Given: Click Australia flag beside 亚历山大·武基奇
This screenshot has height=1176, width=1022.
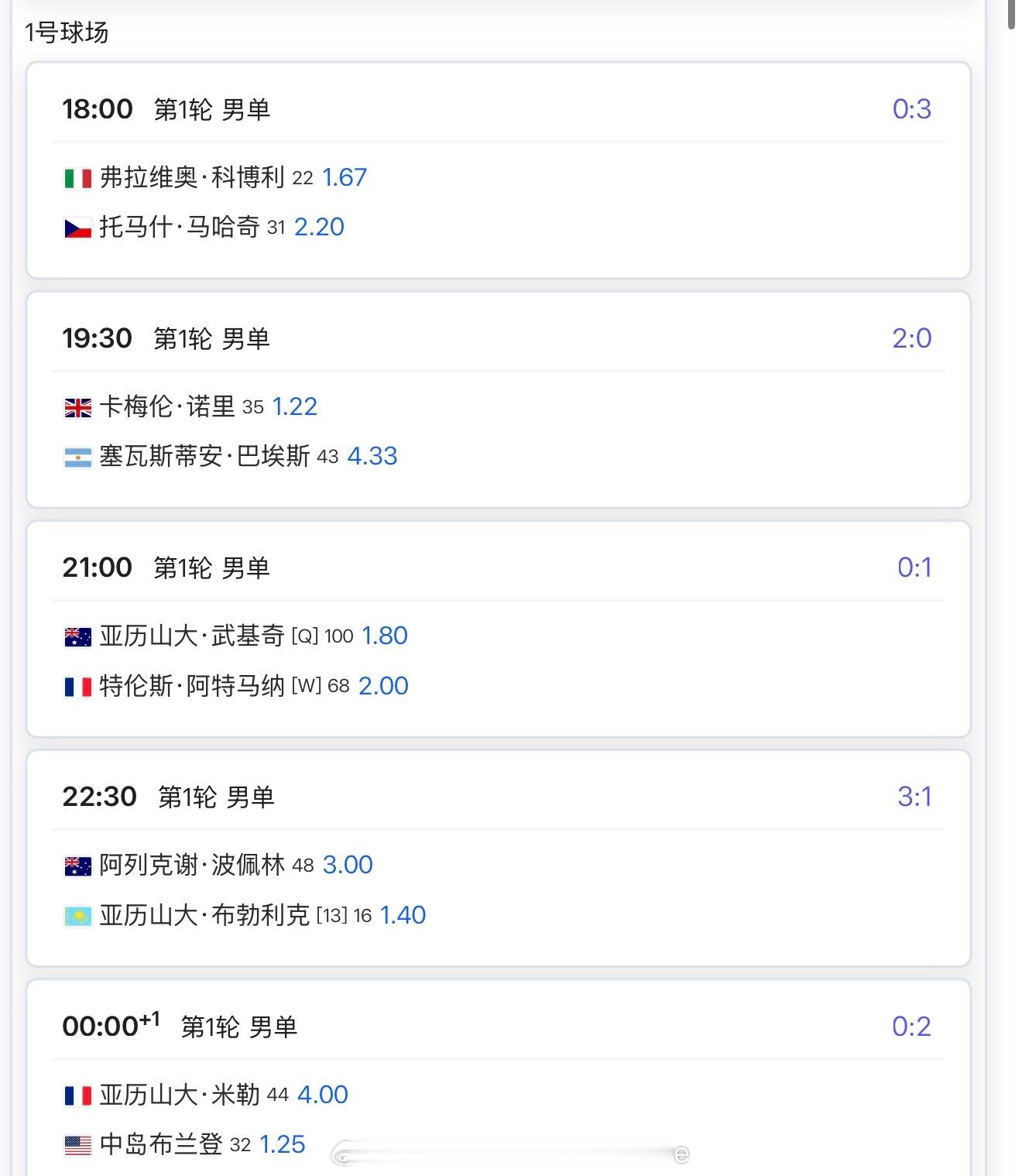Looking at the screenshot, I should [77, 637].
